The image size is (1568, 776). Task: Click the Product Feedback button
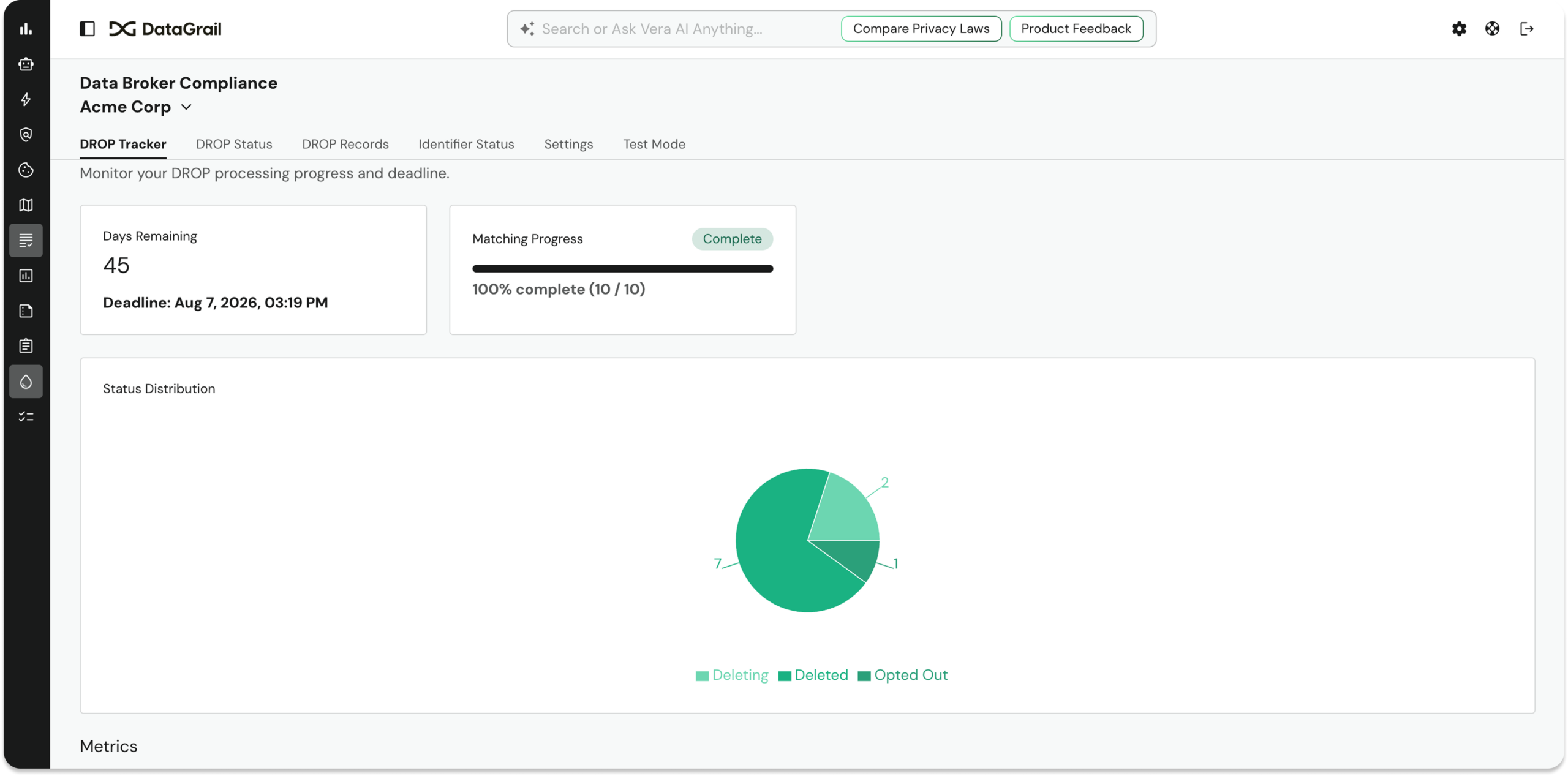(x=1076, y=29)
